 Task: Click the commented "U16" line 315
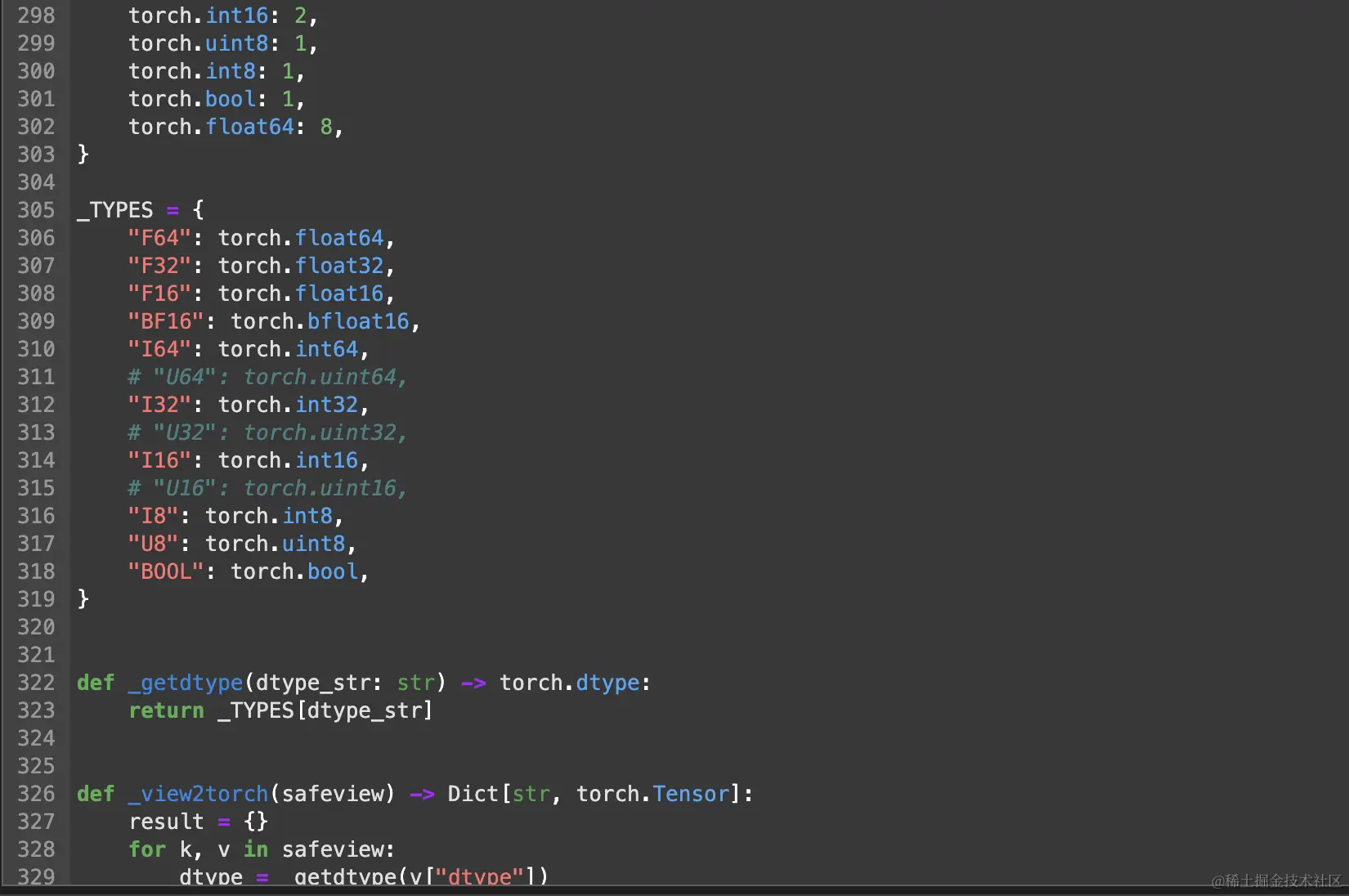pyautogui.click(x=267, y=488)
